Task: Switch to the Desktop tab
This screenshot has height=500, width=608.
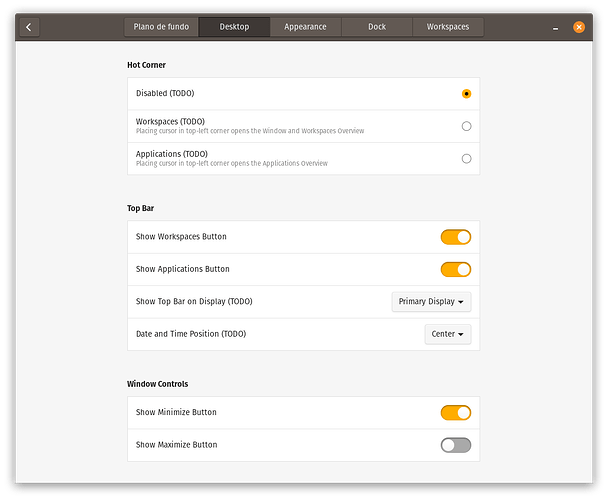Action: click(x=234, y=27)
